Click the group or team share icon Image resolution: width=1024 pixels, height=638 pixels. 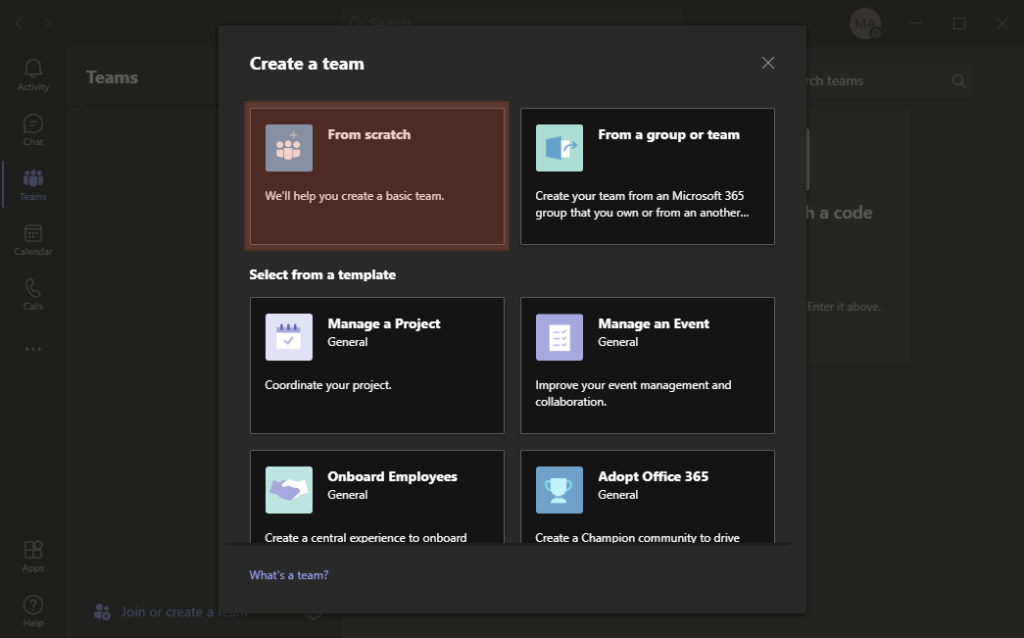tap(559, 148)
